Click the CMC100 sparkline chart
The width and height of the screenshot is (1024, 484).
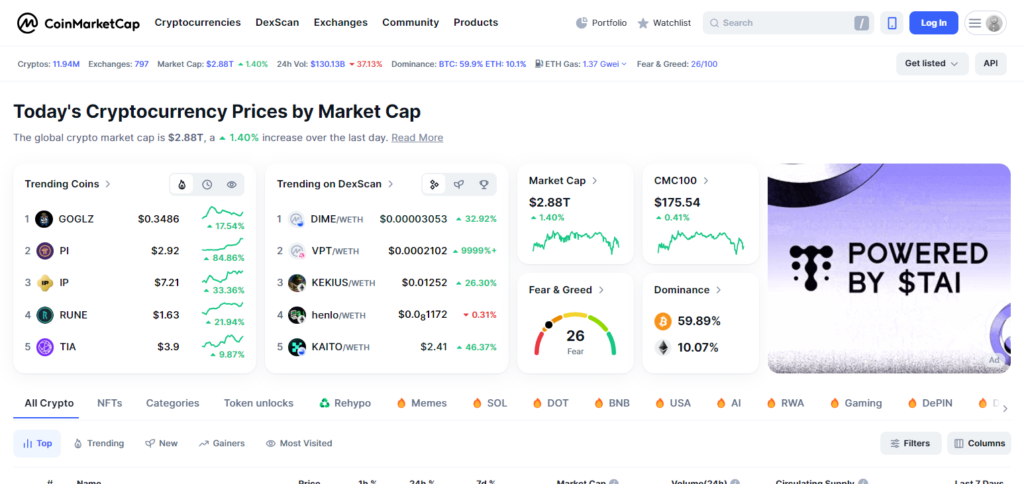pos(700,242)
